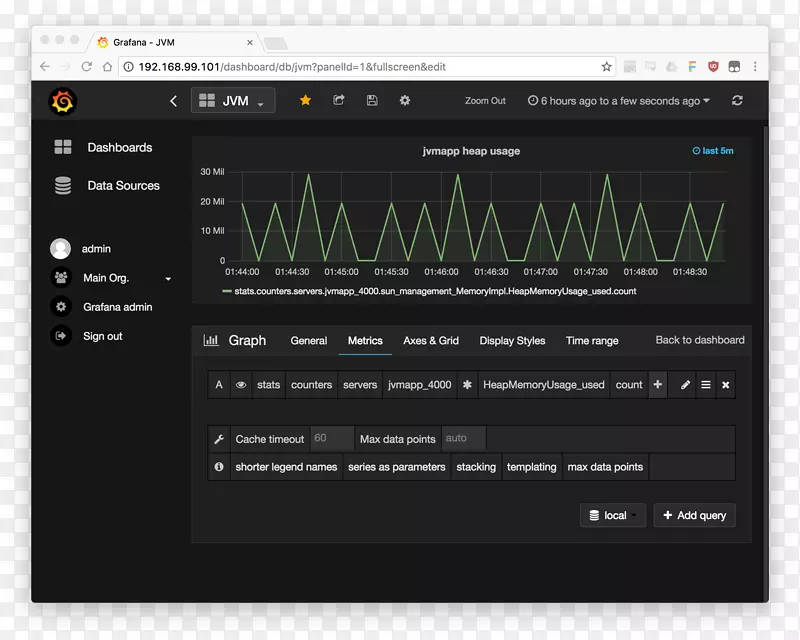Remove query A with the X icon
This screenshot has width=800, height=640.
[725, 385]
